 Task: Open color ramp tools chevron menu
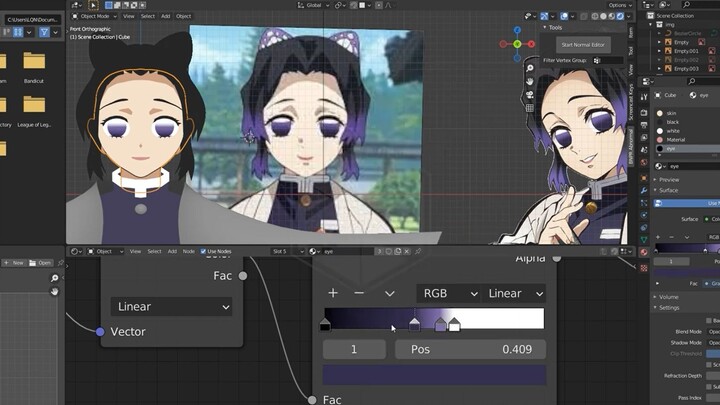click(x=389, y=293)
